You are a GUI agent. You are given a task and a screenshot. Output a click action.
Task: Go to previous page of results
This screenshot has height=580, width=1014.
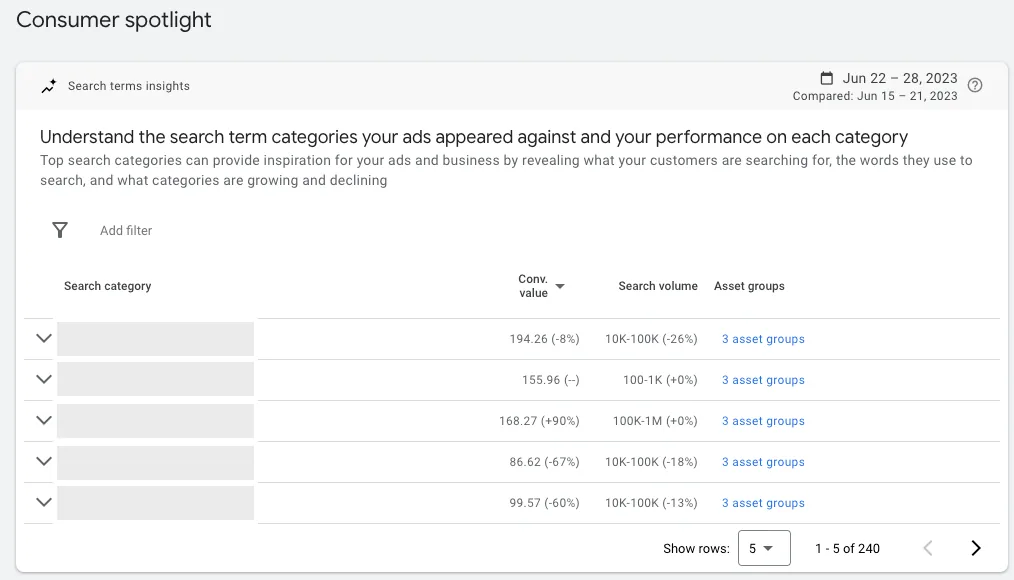point(928,548)
